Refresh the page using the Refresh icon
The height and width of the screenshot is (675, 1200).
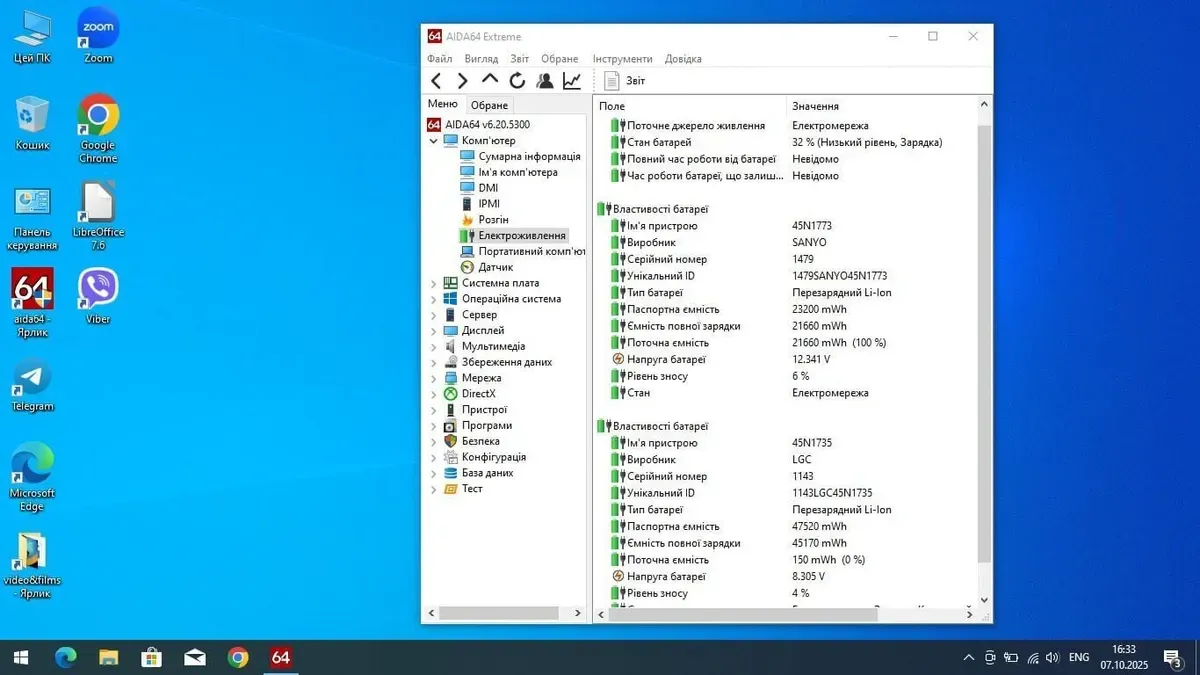517,81
